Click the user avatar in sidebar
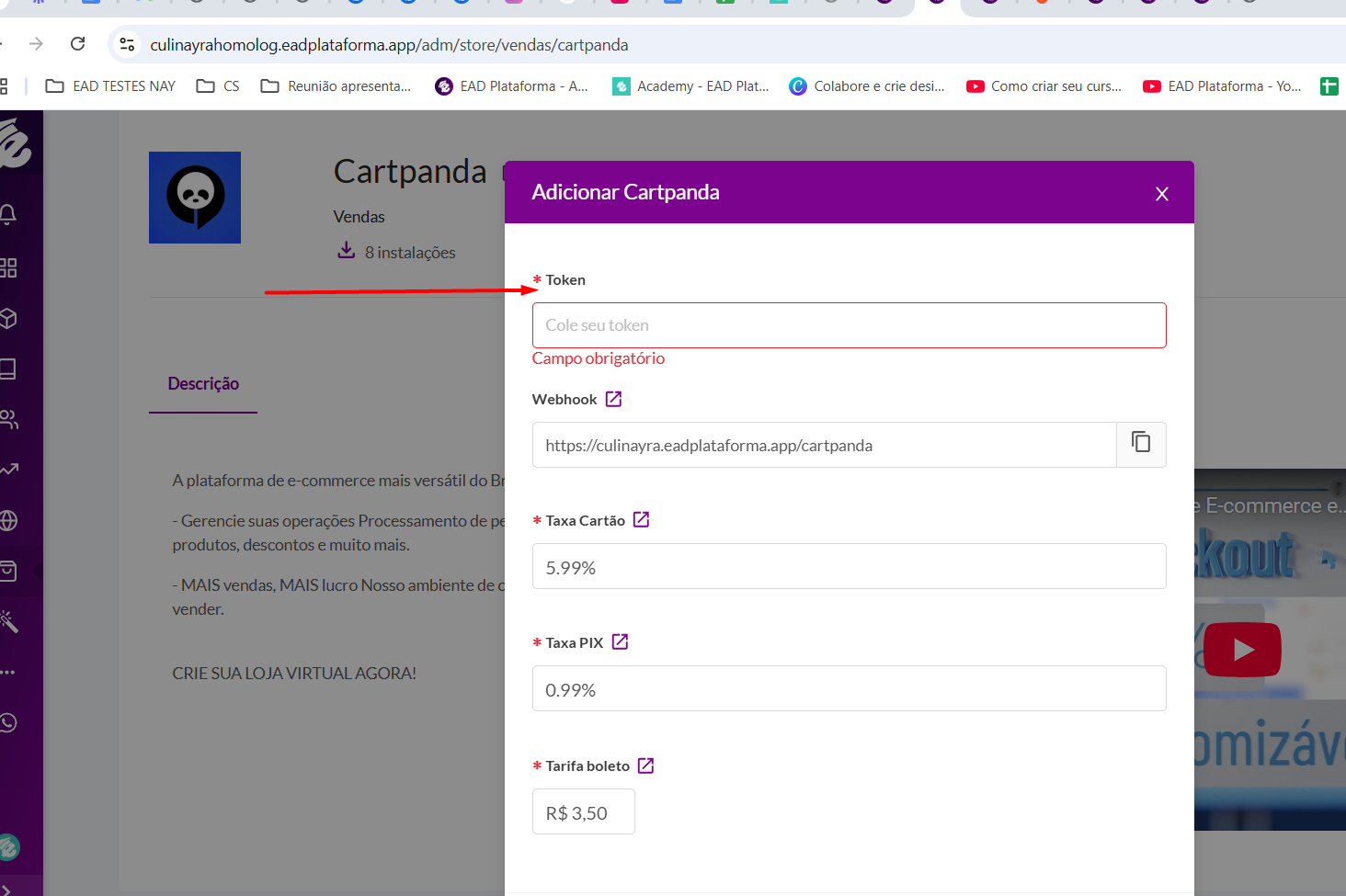 pos(8,847)
